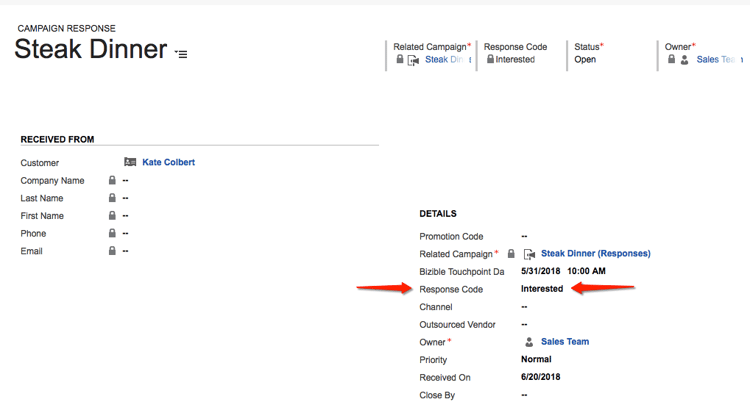Select touchpoint time 10:00 AM
Viewport: 750px width, 413px height.
[586, 271]
